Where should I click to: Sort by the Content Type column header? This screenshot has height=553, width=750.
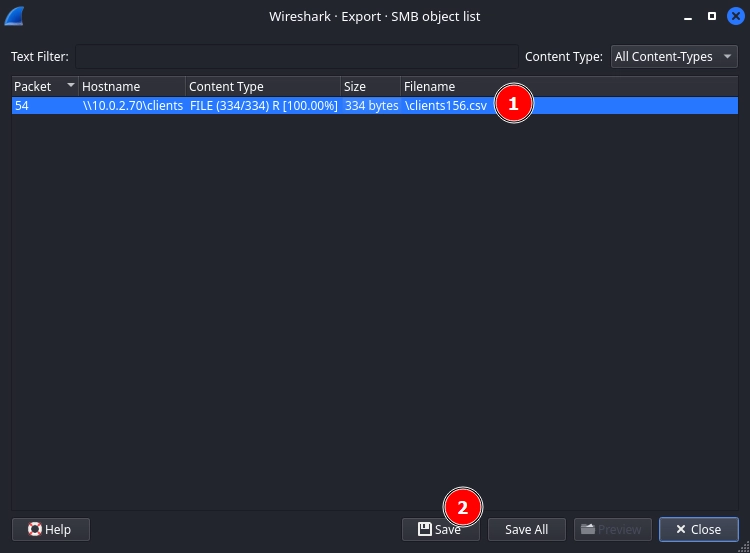click(262, 87)
